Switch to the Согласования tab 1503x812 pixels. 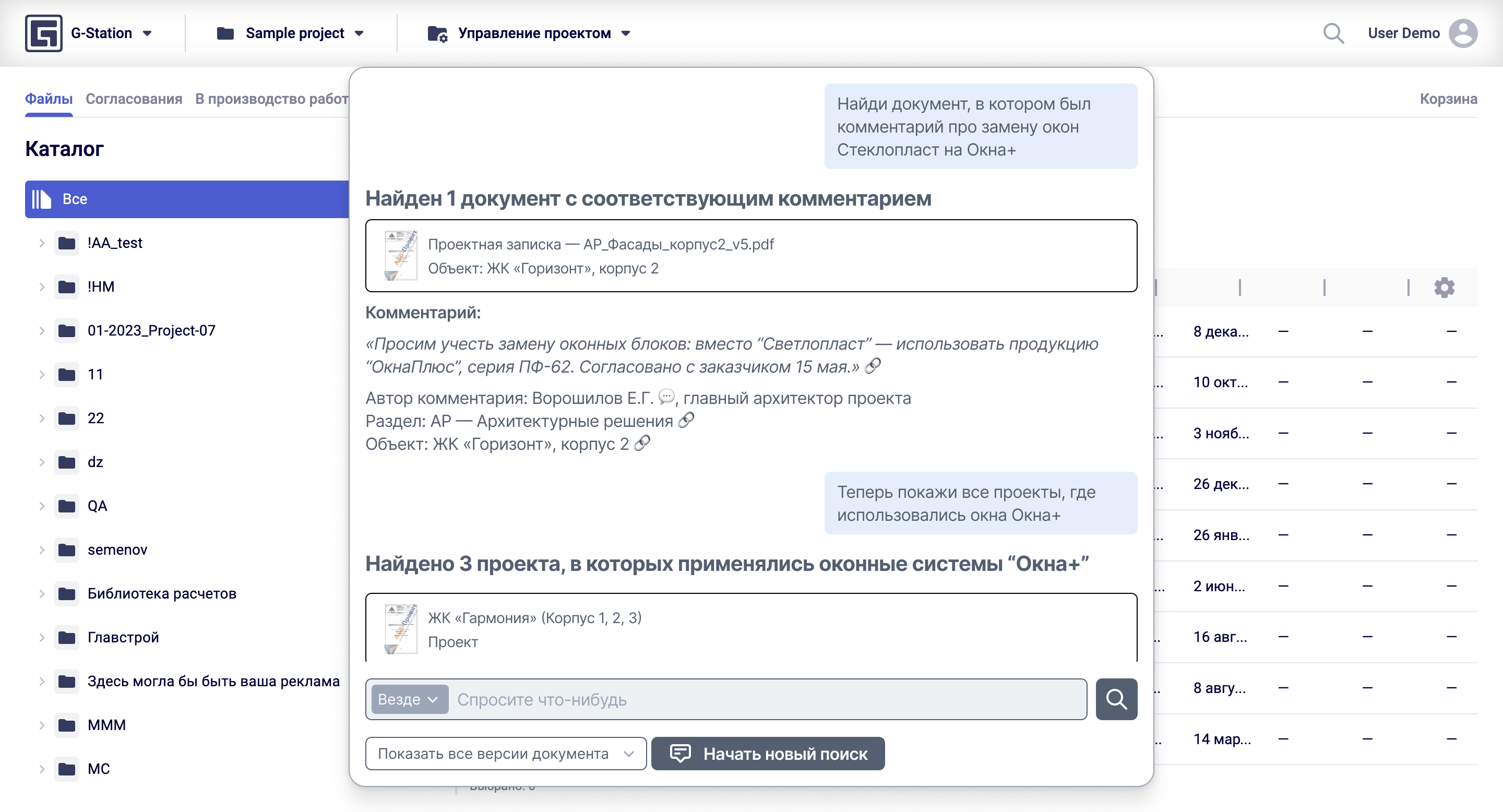(134, 99)
